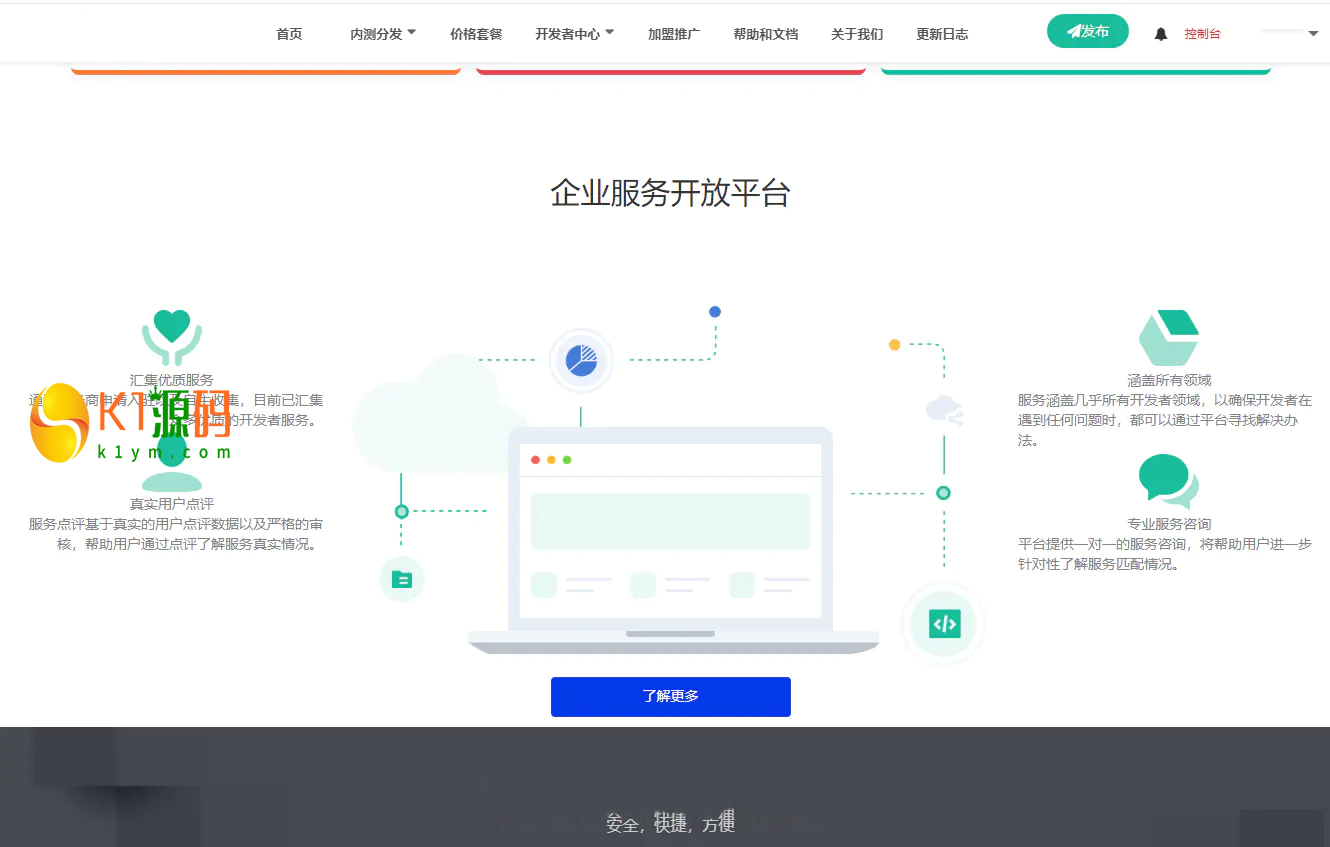Click the 专业服务咨询 title
Viewport: 1330px width, 847px height.
(x=1169, y=524)
